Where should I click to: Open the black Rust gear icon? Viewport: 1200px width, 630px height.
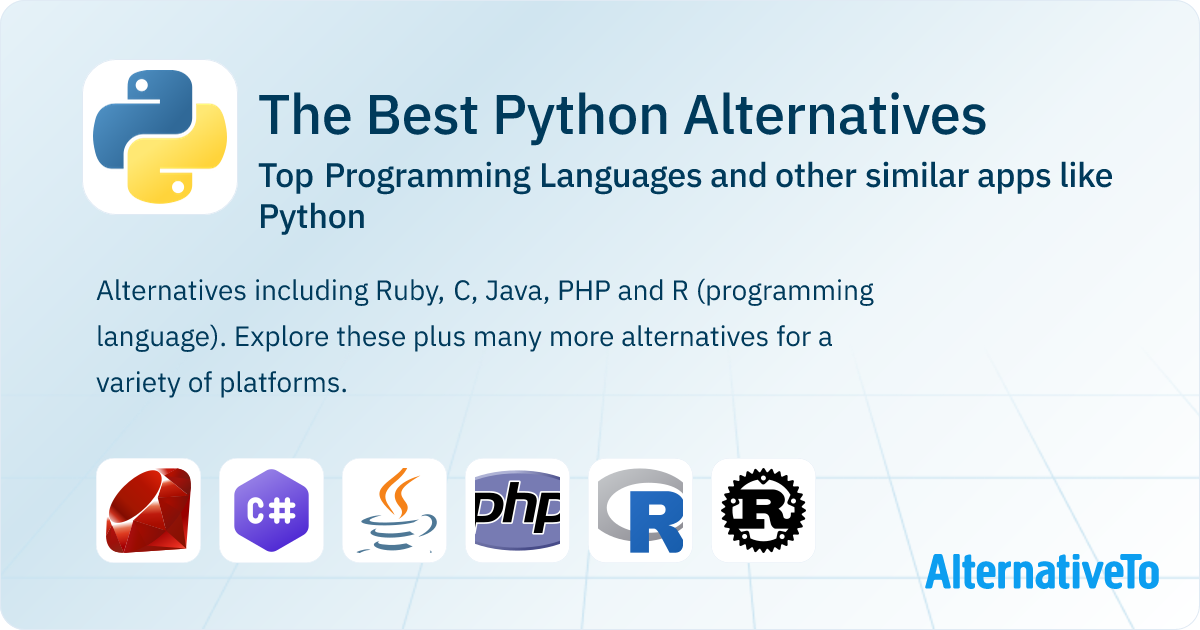[763, 510]
